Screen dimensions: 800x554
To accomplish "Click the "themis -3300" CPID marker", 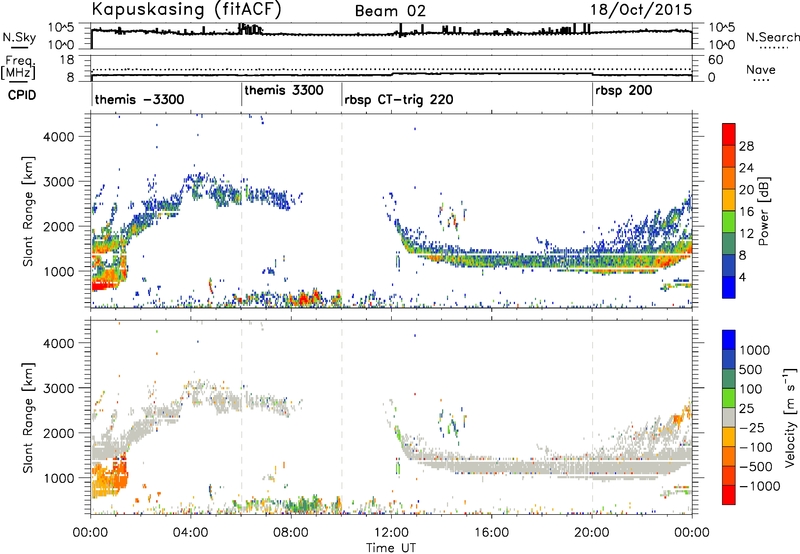I will pyautogui.click(x=139, y=99).
